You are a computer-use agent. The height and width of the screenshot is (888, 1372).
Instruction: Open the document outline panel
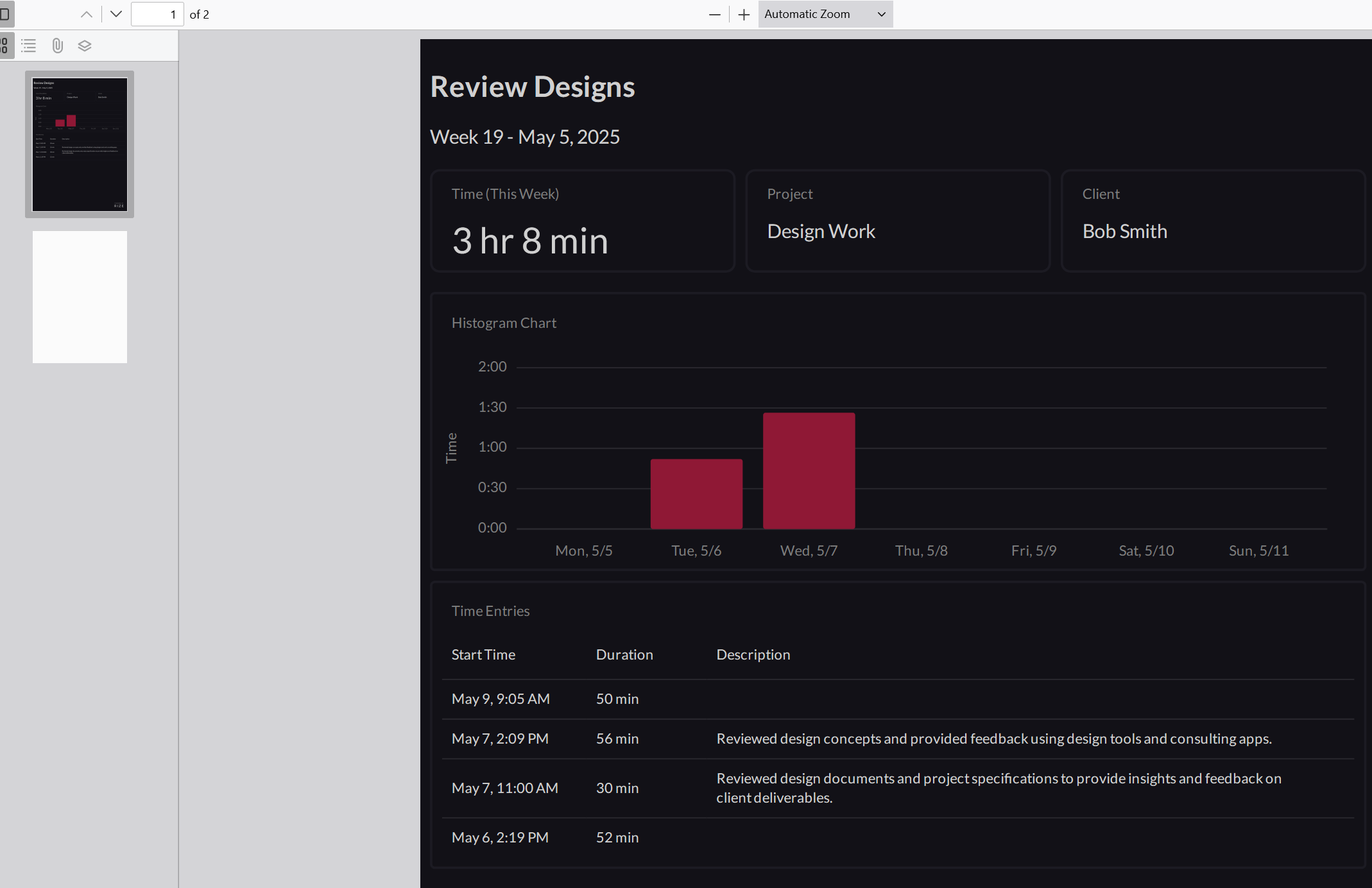click(28, 46)
